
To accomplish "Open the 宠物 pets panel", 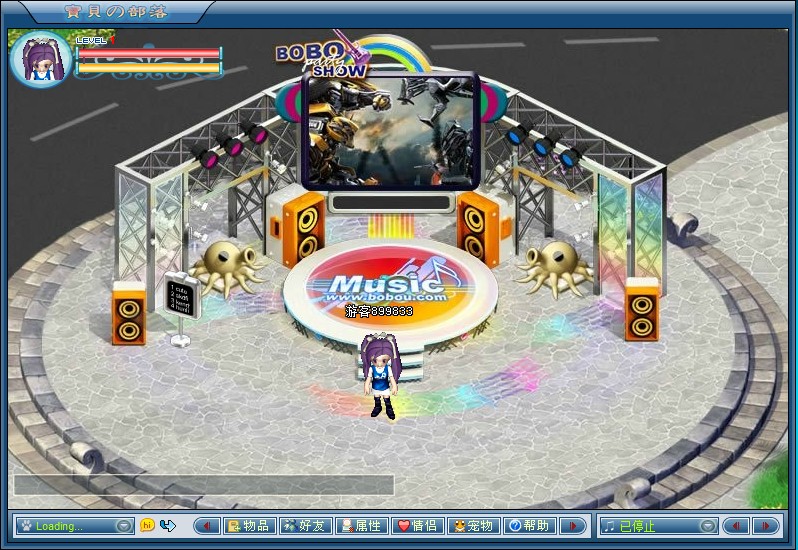I will coord(472,526).
